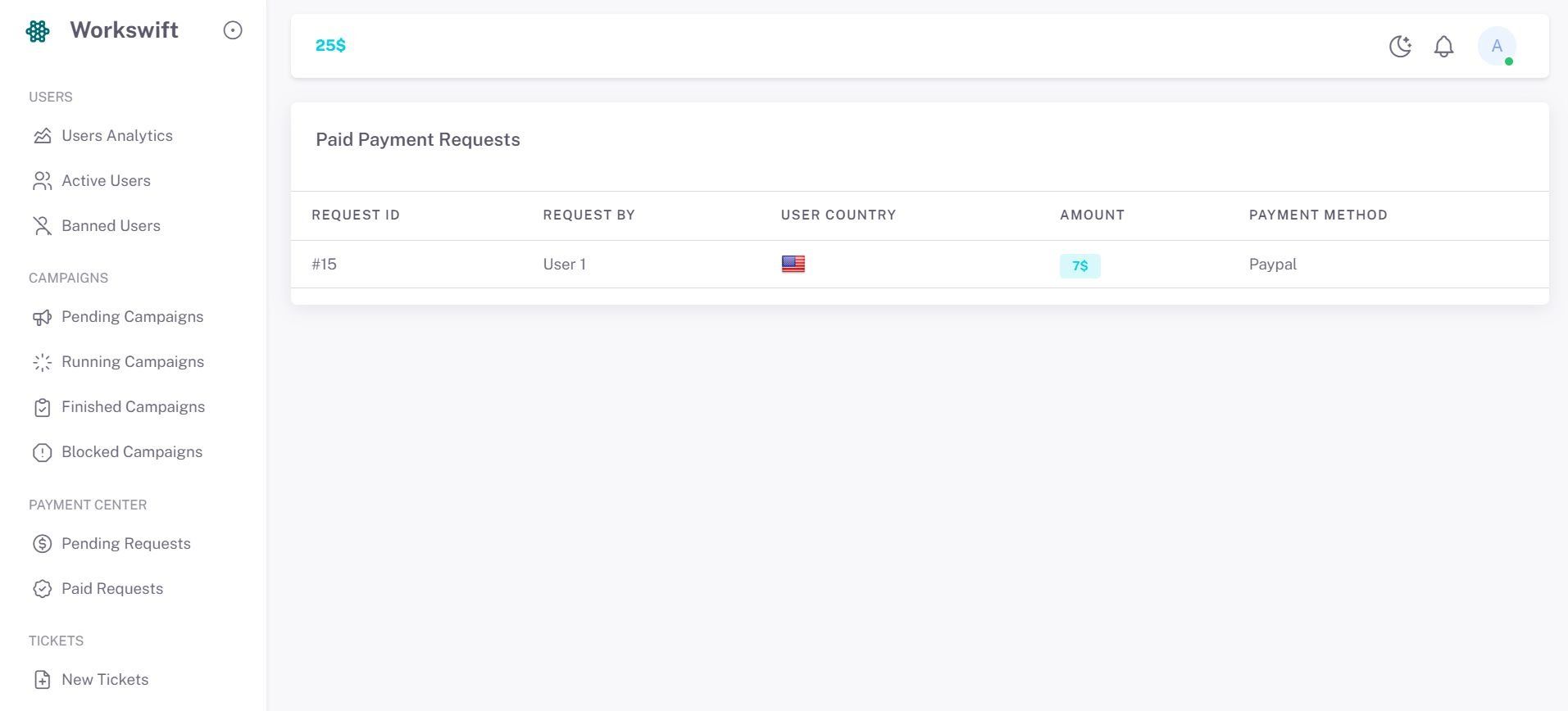The image size is (1568, 711).
Task: Click the Payment Method column header
Action: pos(1318,215)
